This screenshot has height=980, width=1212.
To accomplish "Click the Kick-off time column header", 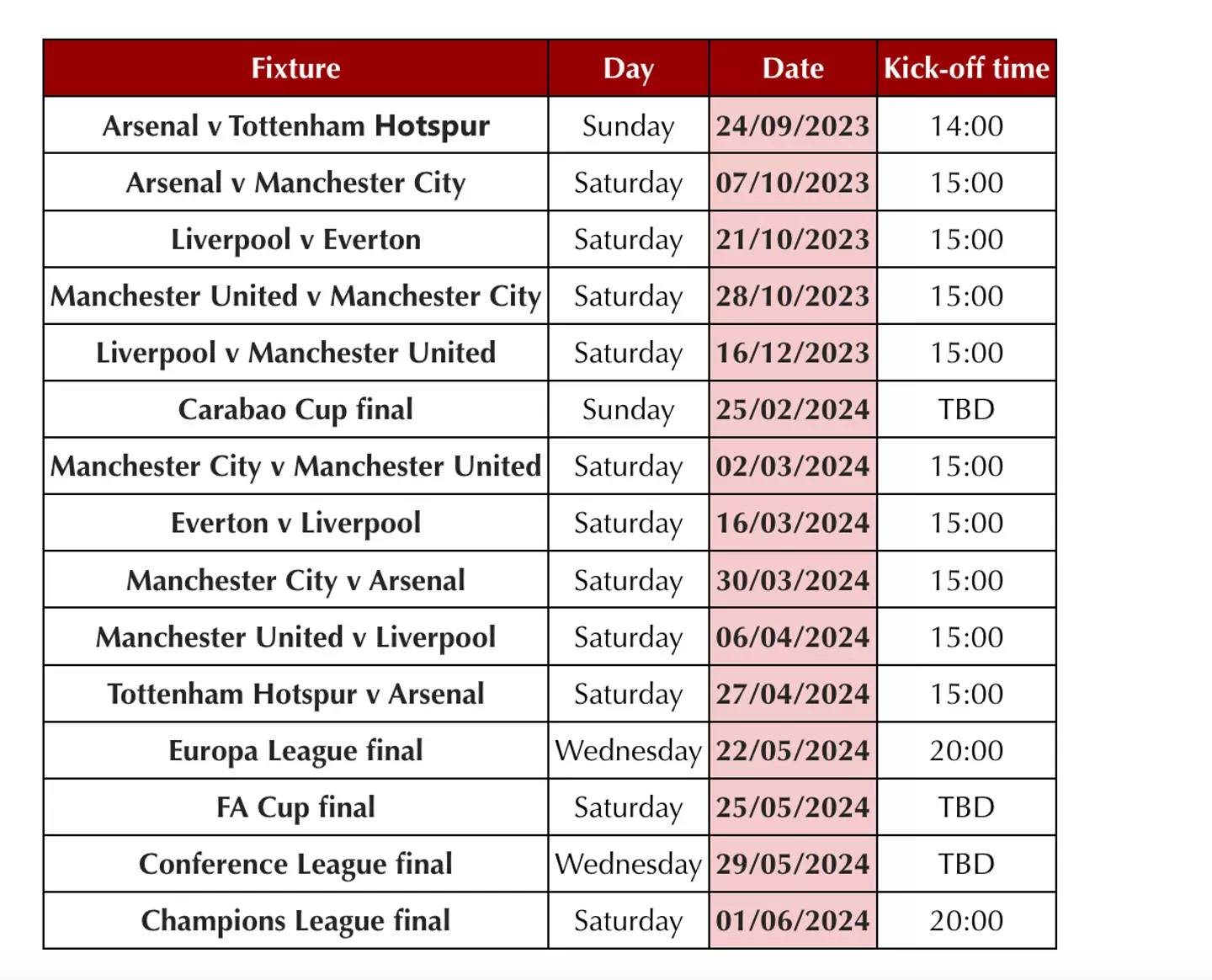I will [x=966, y=68].
